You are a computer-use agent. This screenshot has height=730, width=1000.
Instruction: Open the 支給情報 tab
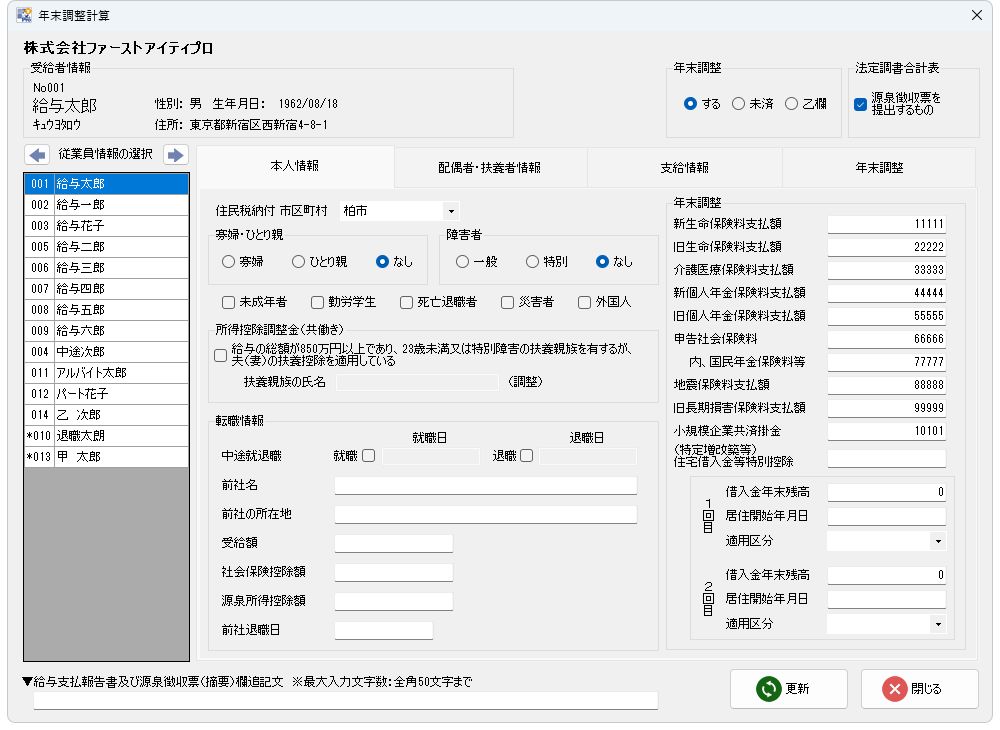[x=685, y=168]
